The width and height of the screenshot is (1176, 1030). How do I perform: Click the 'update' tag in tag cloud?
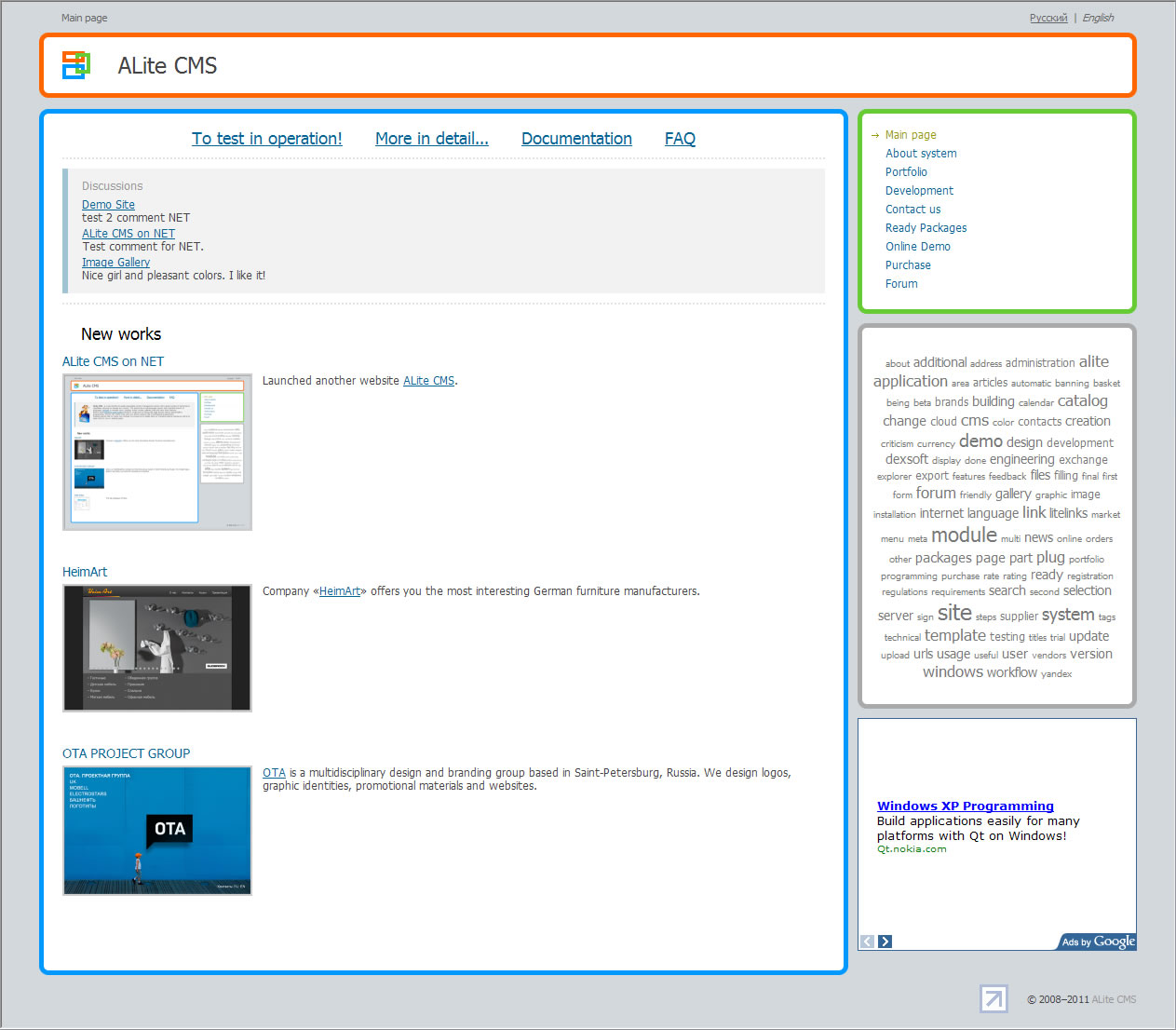click(1088, 636)
